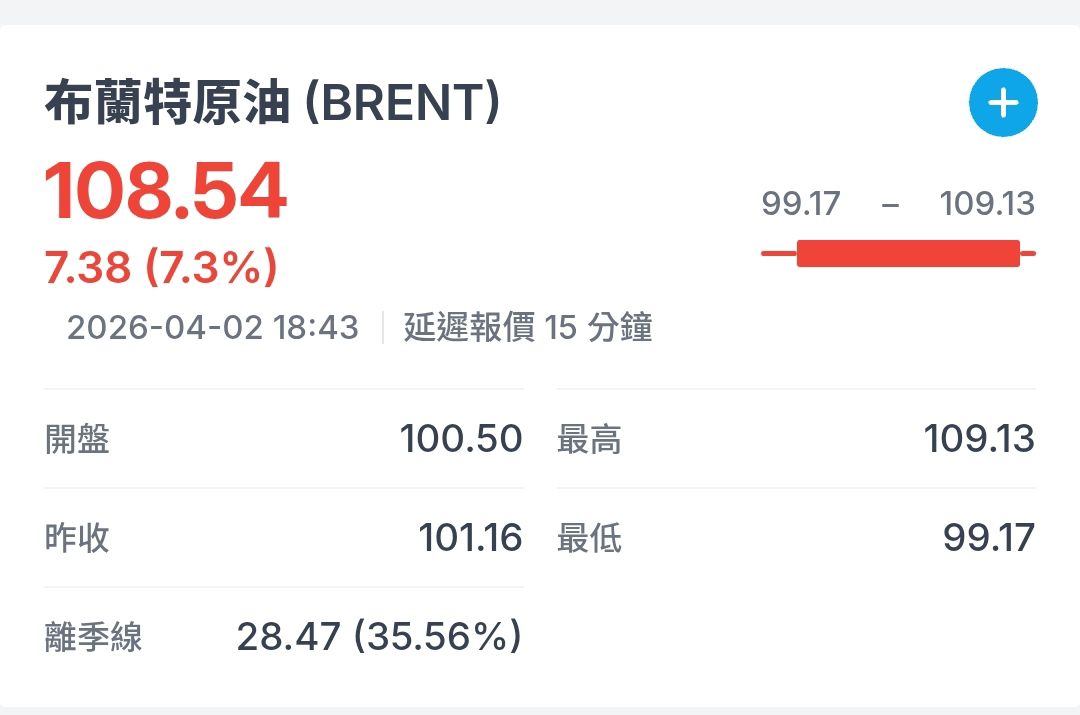Select the 109.13 value in 最高 row
1080x715 pixels.
tap(979, 439)
